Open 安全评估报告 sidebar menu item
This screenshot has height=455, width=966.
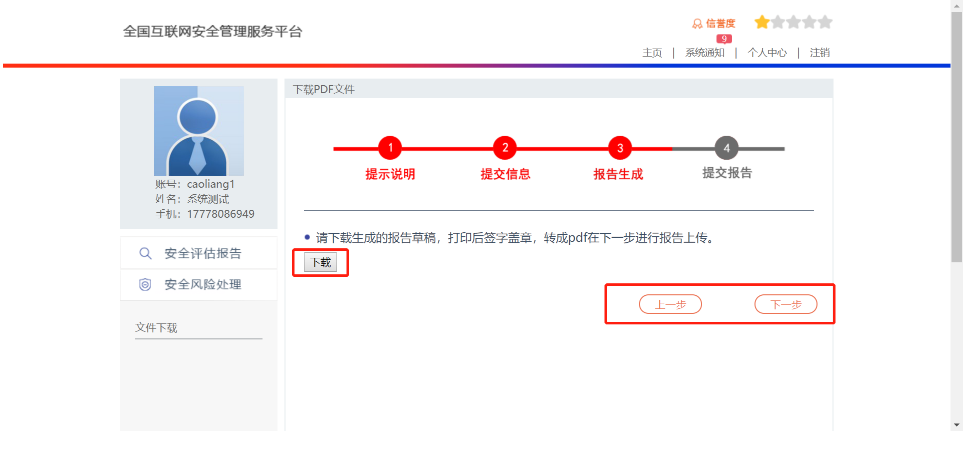pos(198,253)
